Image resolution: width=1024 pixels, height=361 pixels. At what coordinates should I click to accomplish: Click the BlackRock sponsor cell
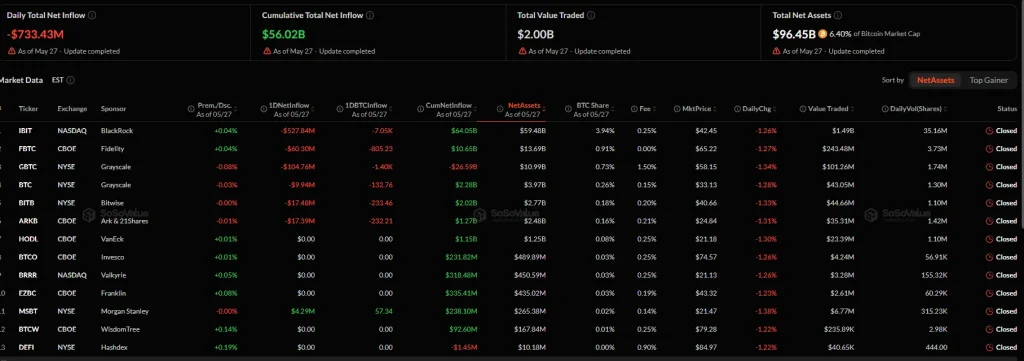coord(117,131)
